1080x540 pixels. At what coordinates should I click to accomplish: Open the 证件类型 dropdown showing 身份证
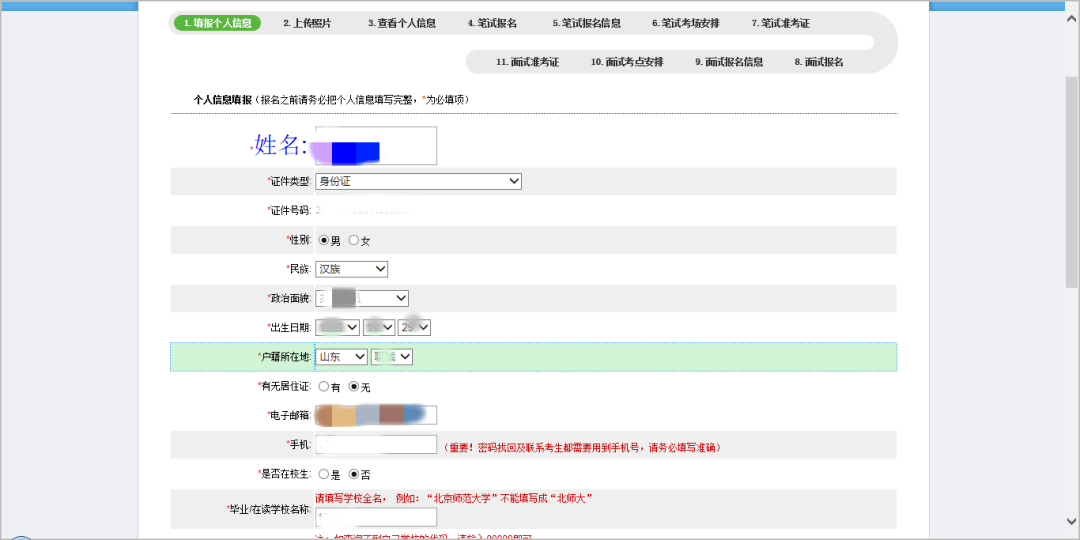tap(418, 181)
